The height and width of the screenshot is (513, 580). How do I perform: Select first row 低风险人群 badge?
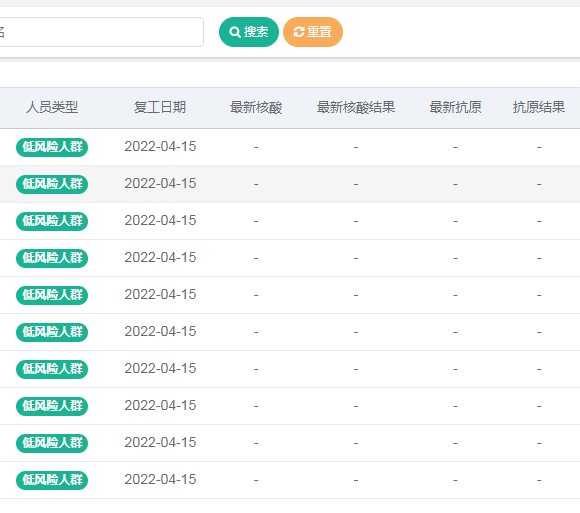pos(52,147)
